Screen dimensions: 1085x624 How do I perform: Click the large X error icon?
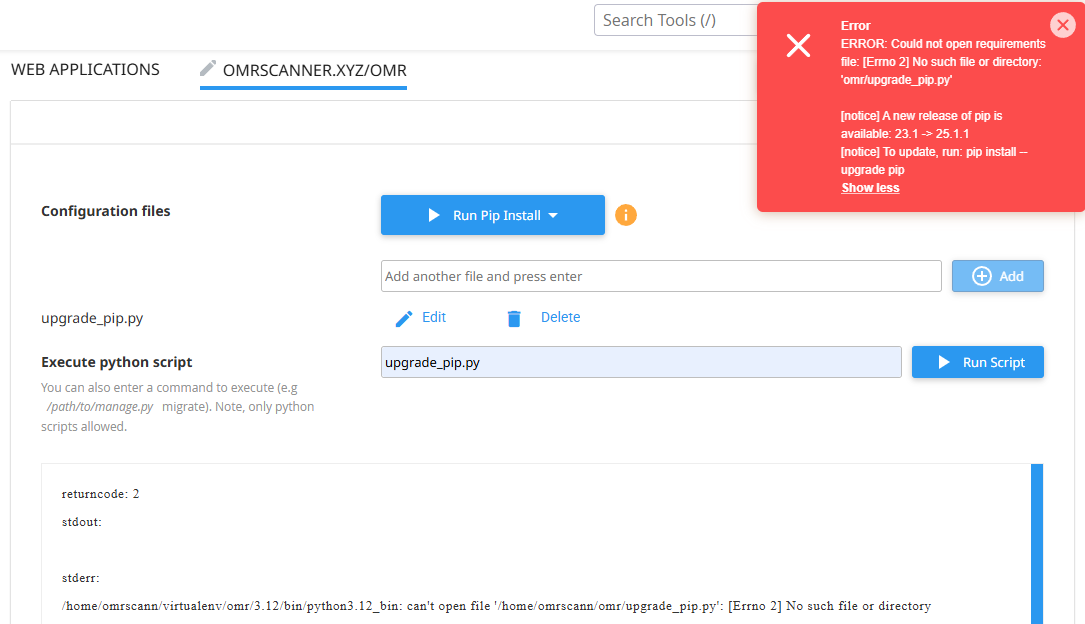point(798,45)
